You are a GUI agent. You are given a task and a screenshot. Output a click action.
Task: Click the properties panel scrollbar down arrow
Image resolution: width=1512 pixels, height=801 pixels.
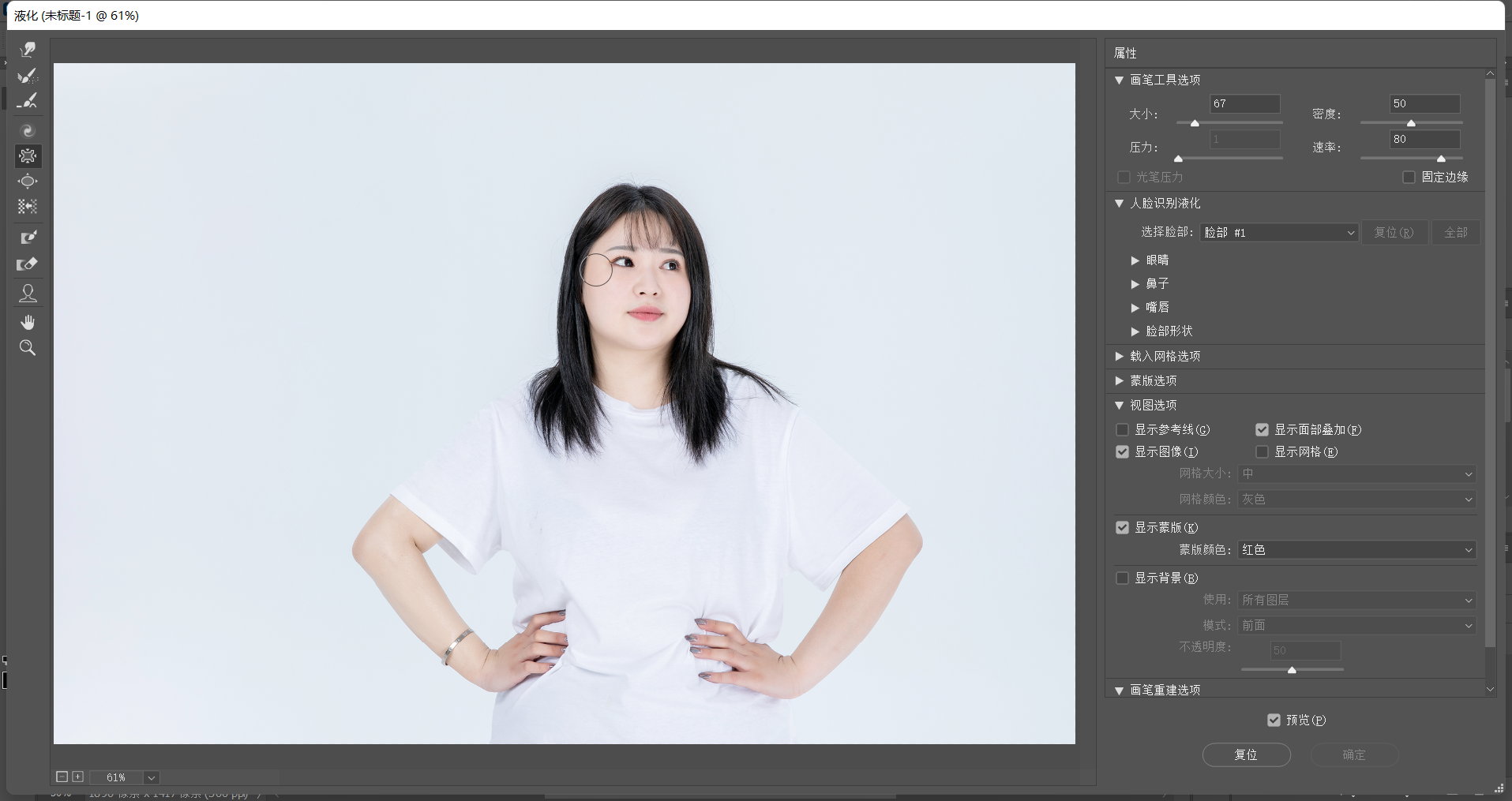(1490, 689)
